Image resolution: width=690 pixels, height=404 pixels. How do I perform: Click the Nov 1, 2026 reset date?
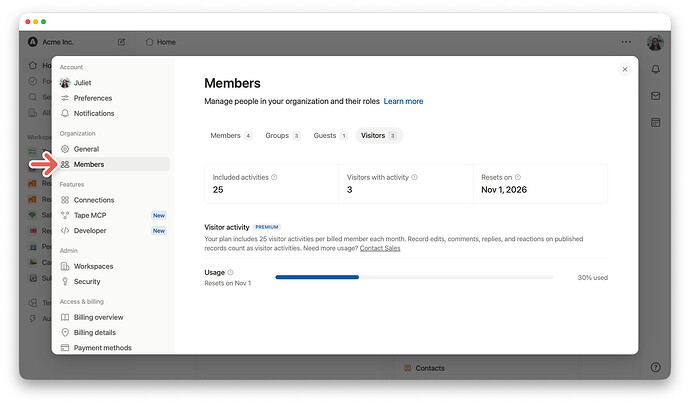coord(504,190)
